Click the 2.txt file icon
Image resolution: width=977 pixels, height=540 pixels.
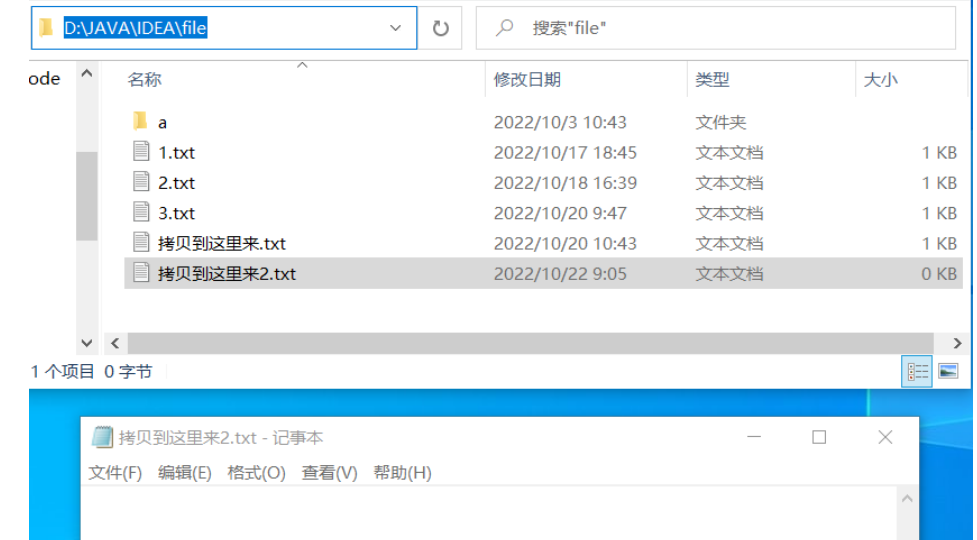pyautogui.click(x=141, y=182)
